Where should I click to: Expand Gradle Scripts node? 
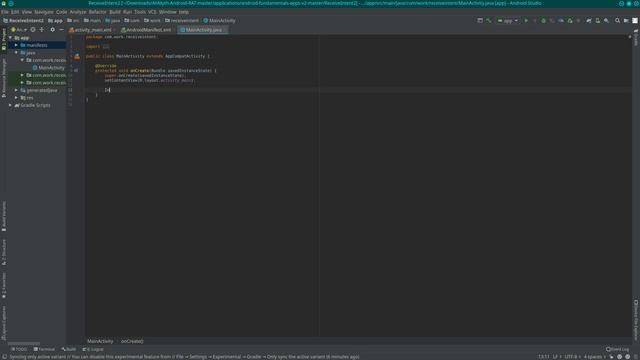coord(11,105)
